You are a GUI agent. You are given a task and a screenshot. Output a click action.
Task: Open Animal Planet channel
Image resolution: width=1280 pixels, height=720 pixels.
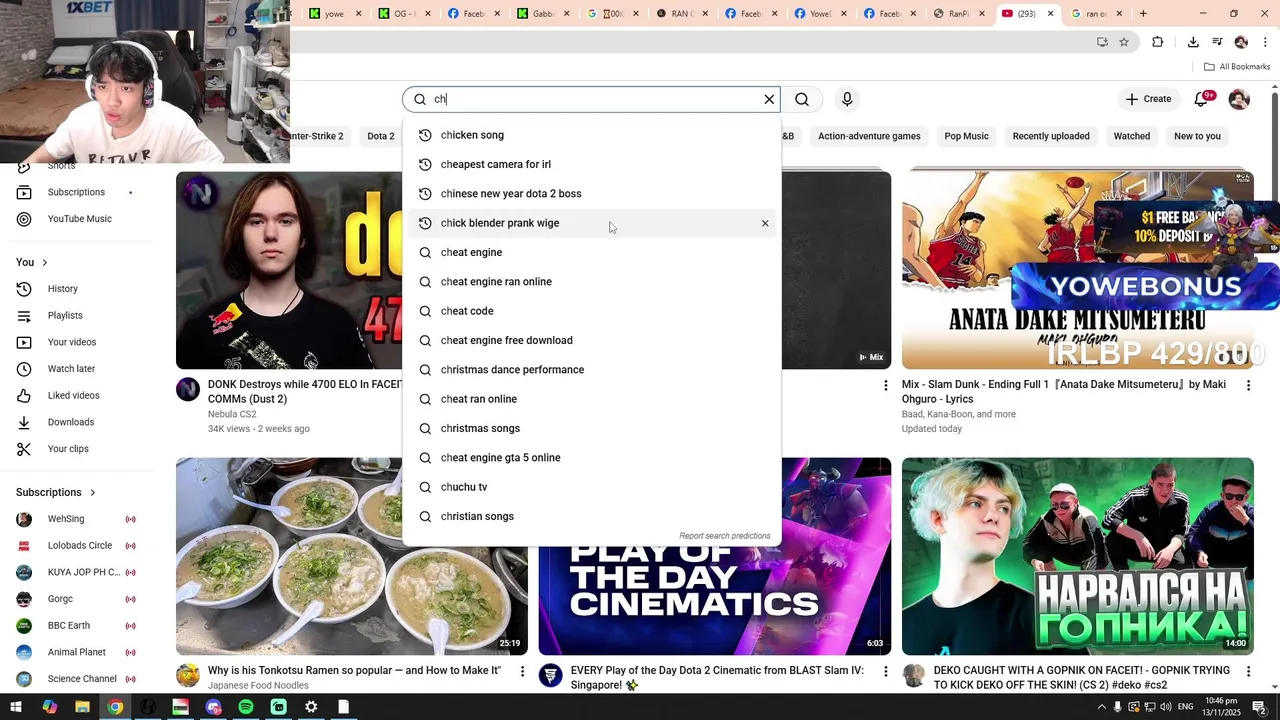pyautogui.click(x=76, y=652)
